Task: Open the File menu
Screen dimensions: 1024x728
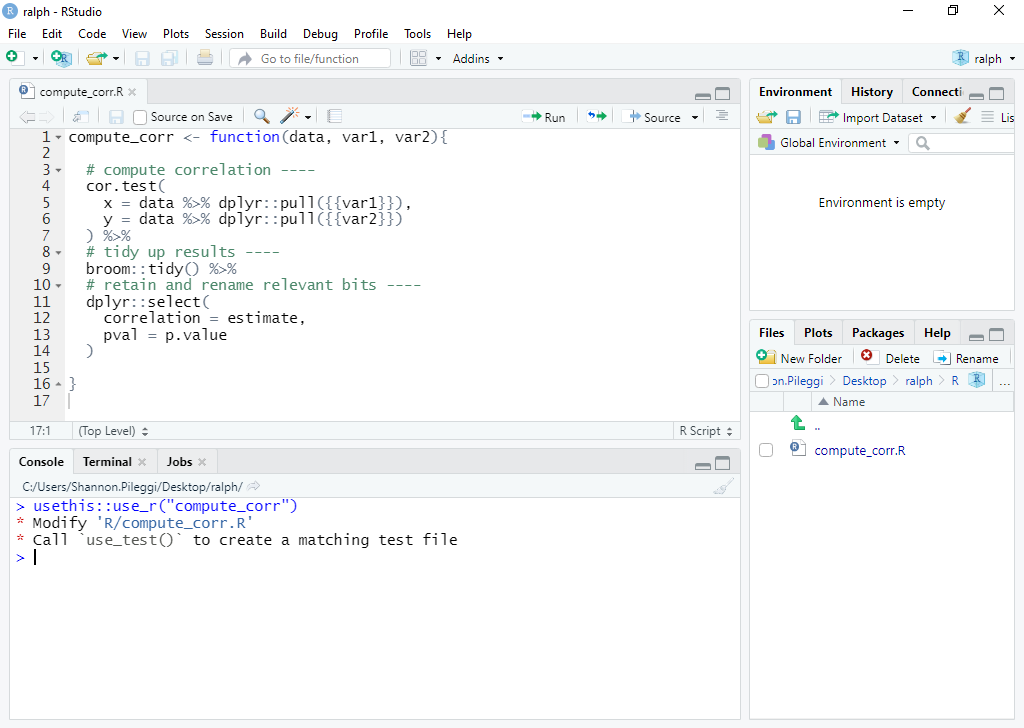Action: click(x=17, y=34)
